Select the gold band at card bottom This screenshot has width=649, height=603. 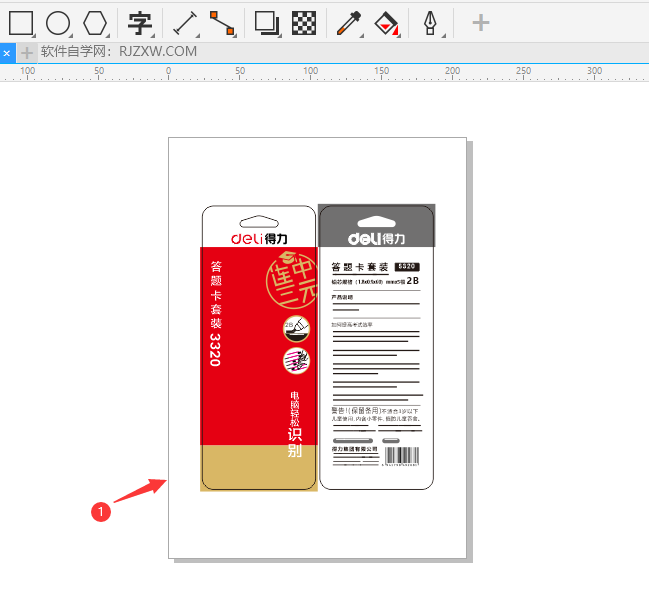pyautogui.click(x=259, y=468)
